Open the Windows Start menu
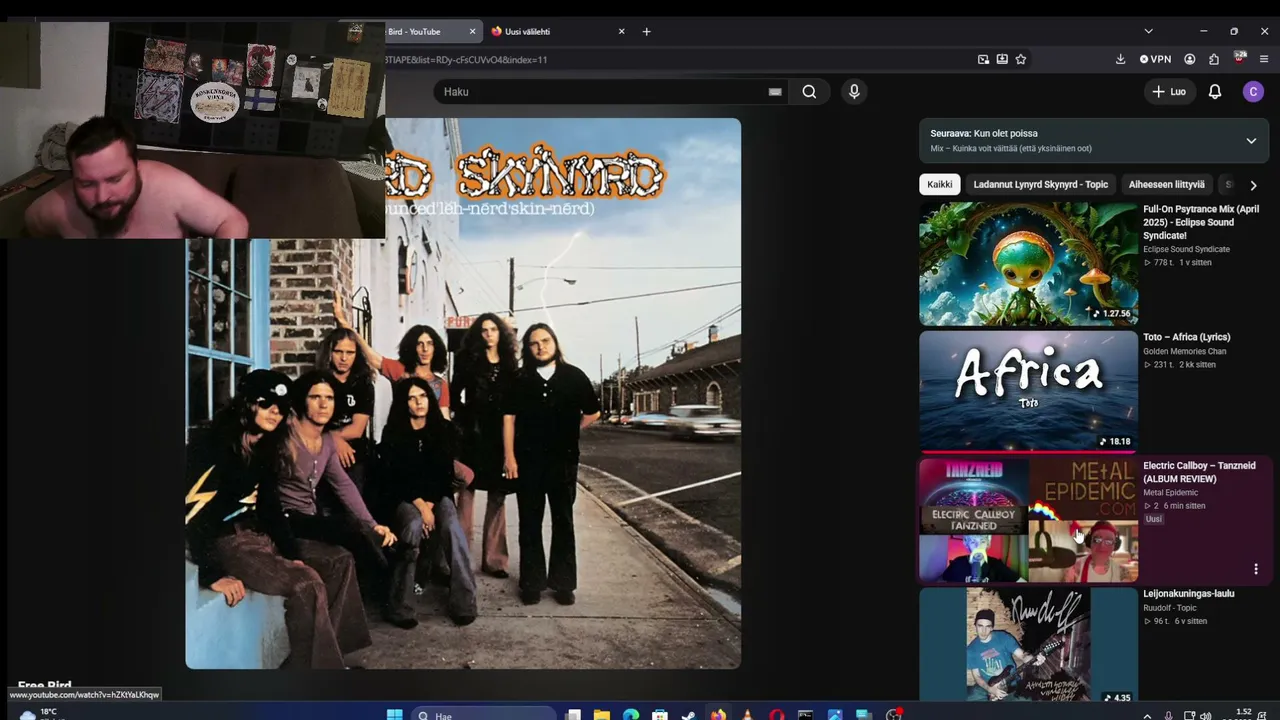Image resolution: width=1280 pixels, height=720 pixels. (394, 715)
